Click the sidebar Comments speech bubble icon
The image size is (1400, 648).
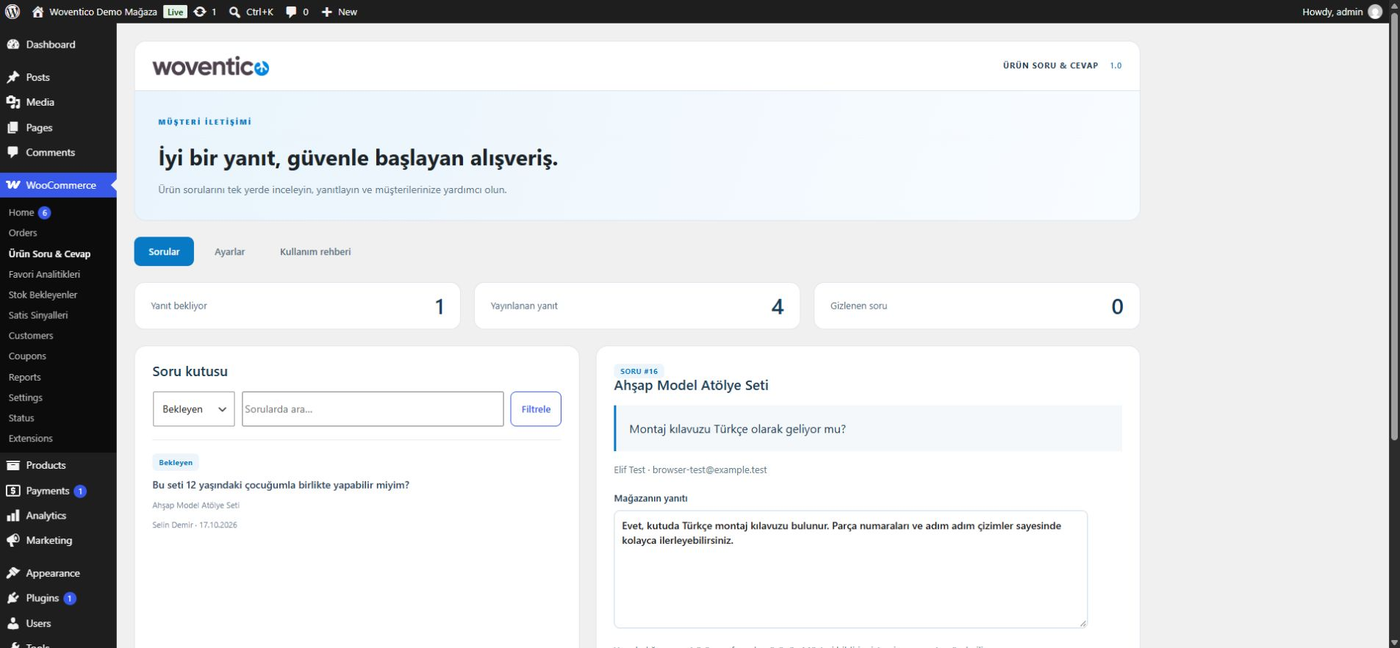coord(13,153)
